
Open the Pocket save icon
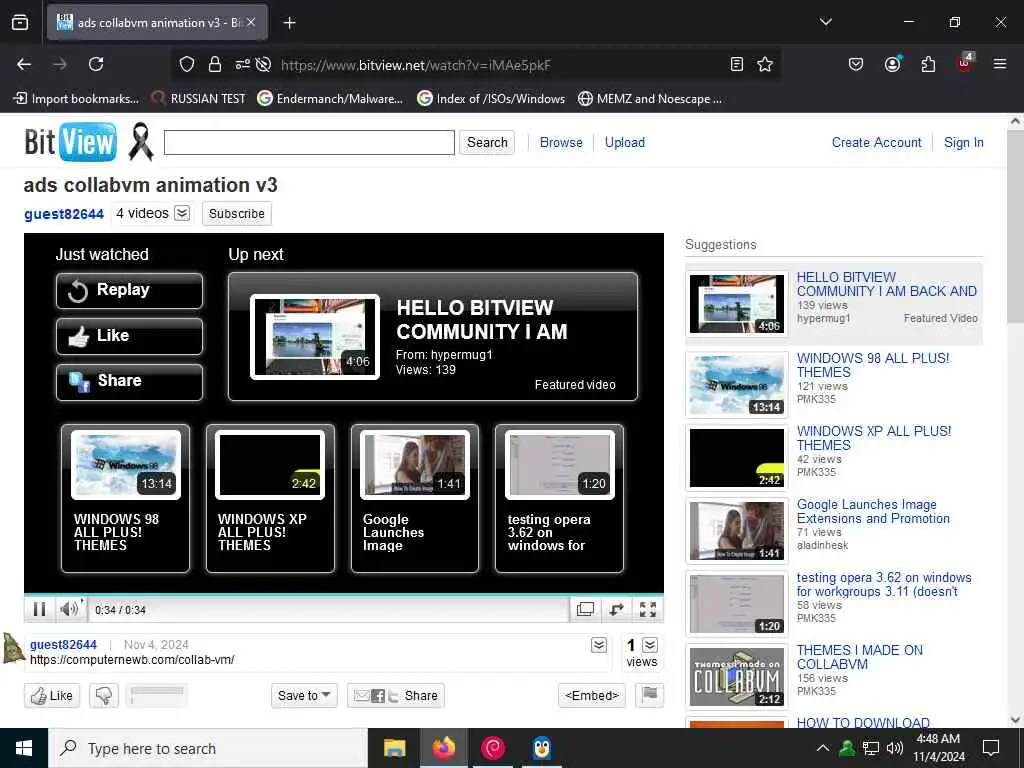[x=856, y=64]
